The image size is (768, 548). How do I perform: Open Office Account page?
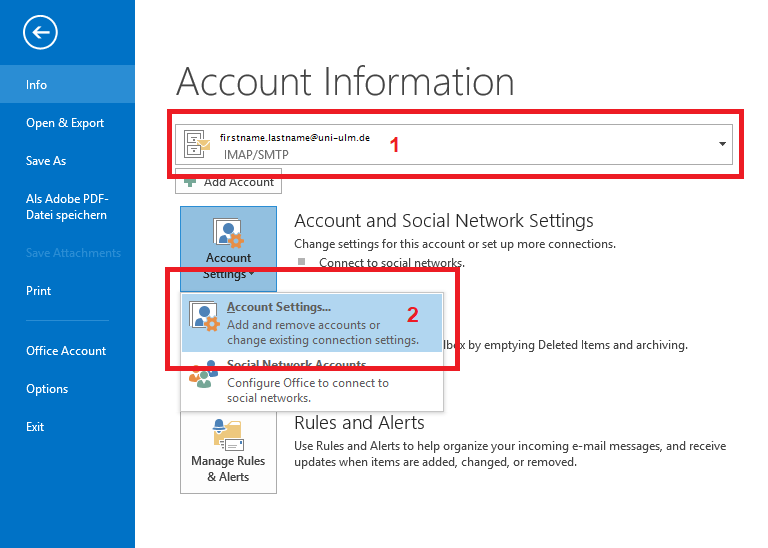[x=67, y=351]
